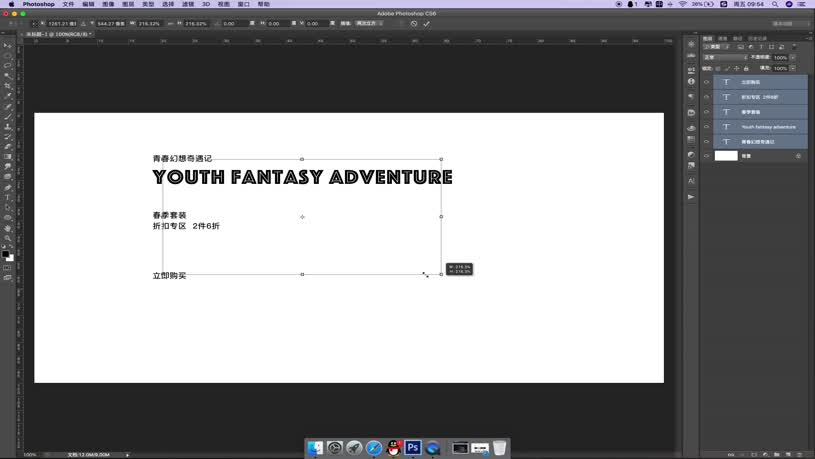Viewport: 815px width, 459px height.
Task: Switch to the Layers panel tab
Action: [x=707, y=38]
